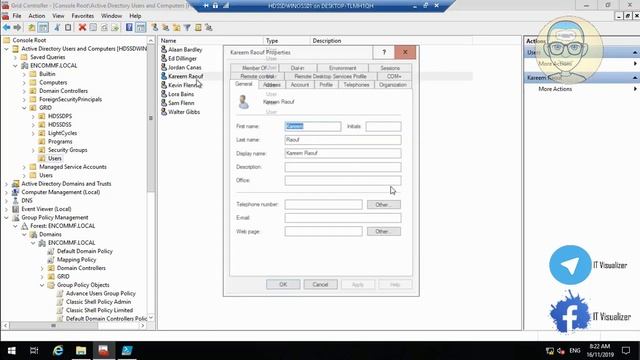The image size is (640, 360).
Task: Click the dialog's question mark help button
Action: coord(384,52)
